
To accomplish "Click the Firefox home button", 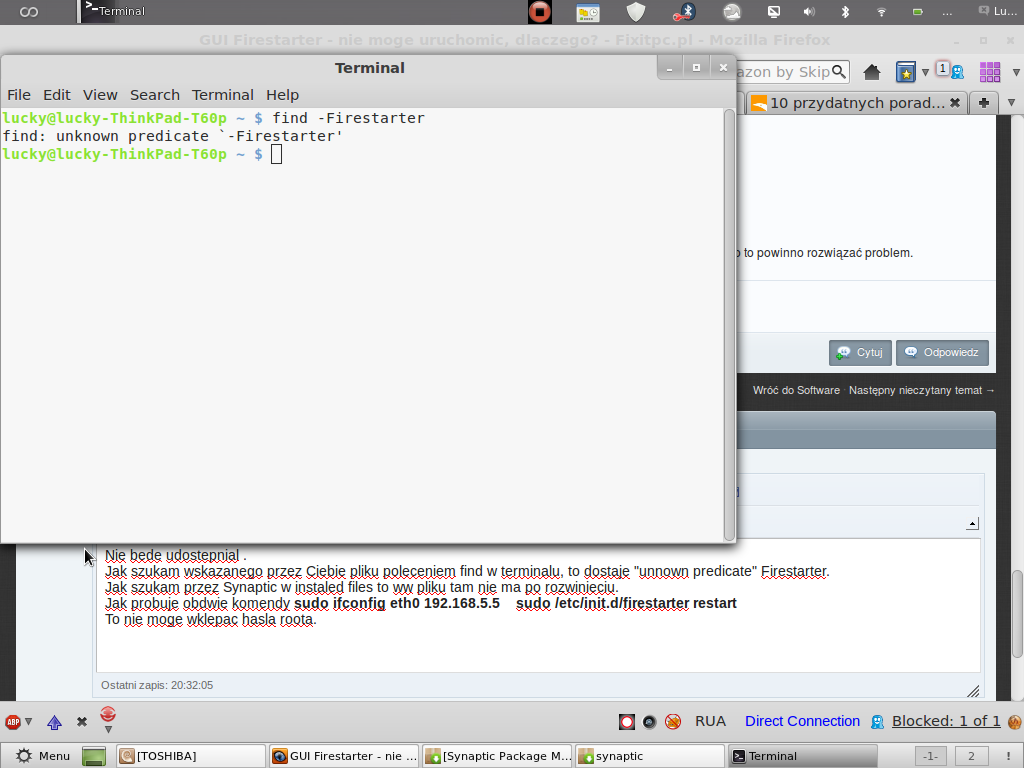I will point(872,72).
